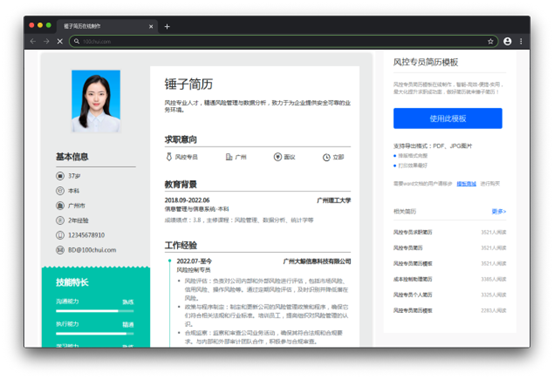
Task: Click the building icon beside 广州 in 求职意向
Action: (x=229, y=156)
